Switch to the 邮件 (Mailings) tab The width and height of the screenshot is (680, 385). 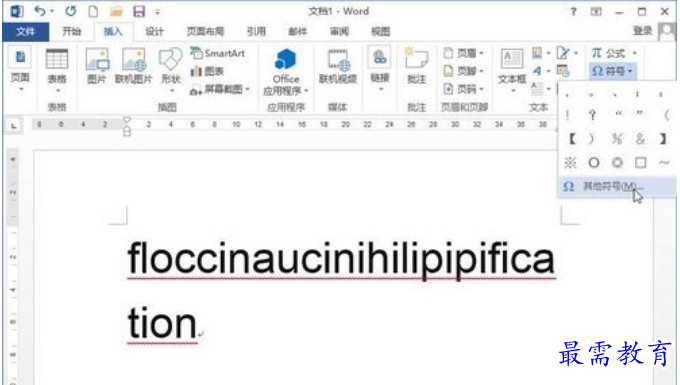[x=298, y=31]
